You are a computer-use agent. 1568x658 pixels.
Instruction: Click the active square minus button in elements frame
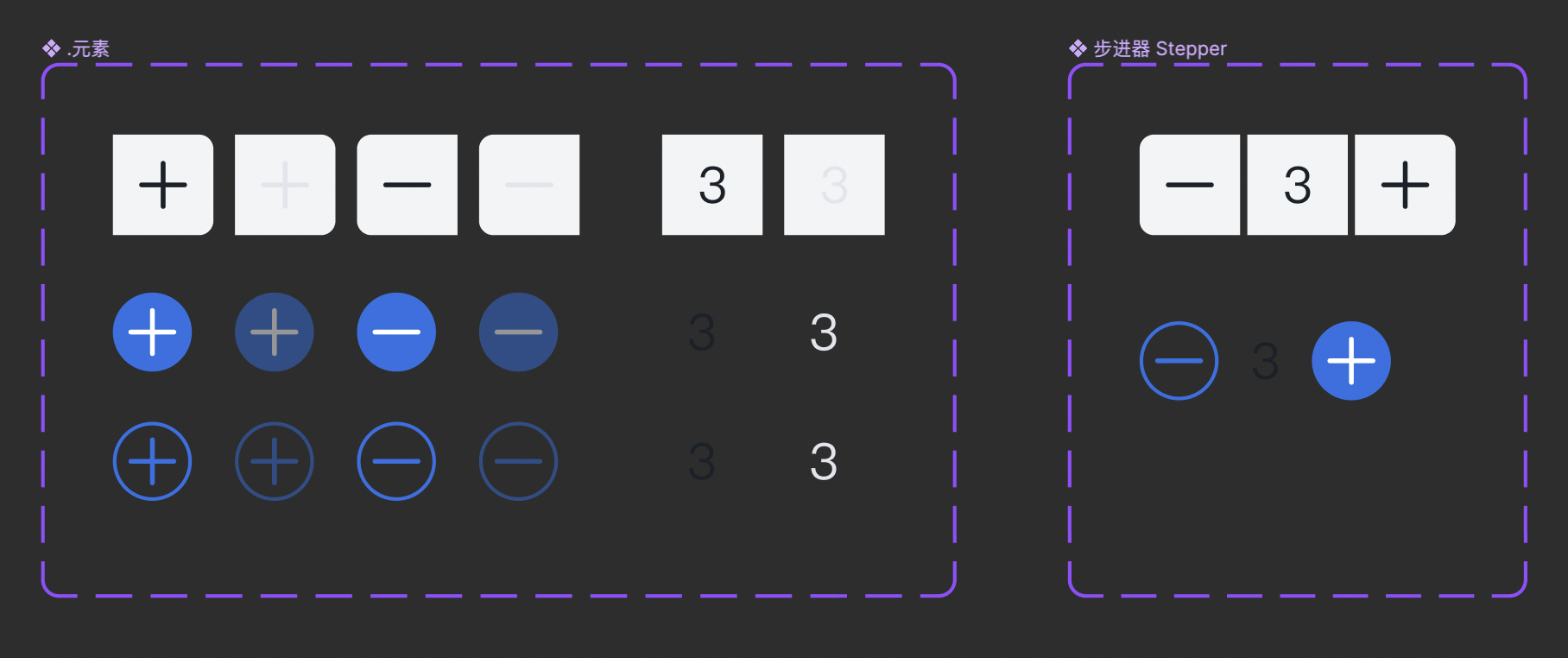point(408,185)
